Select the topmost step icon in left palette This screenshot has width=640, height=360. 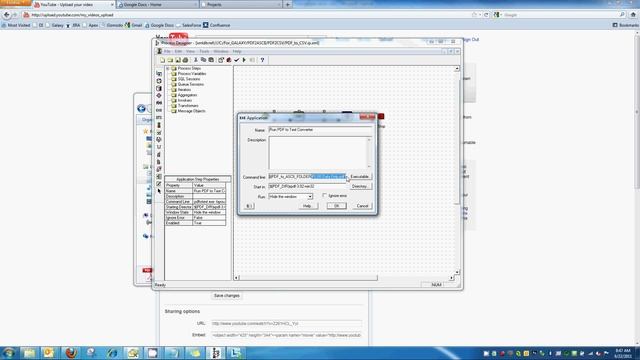[x=159, y=73]
